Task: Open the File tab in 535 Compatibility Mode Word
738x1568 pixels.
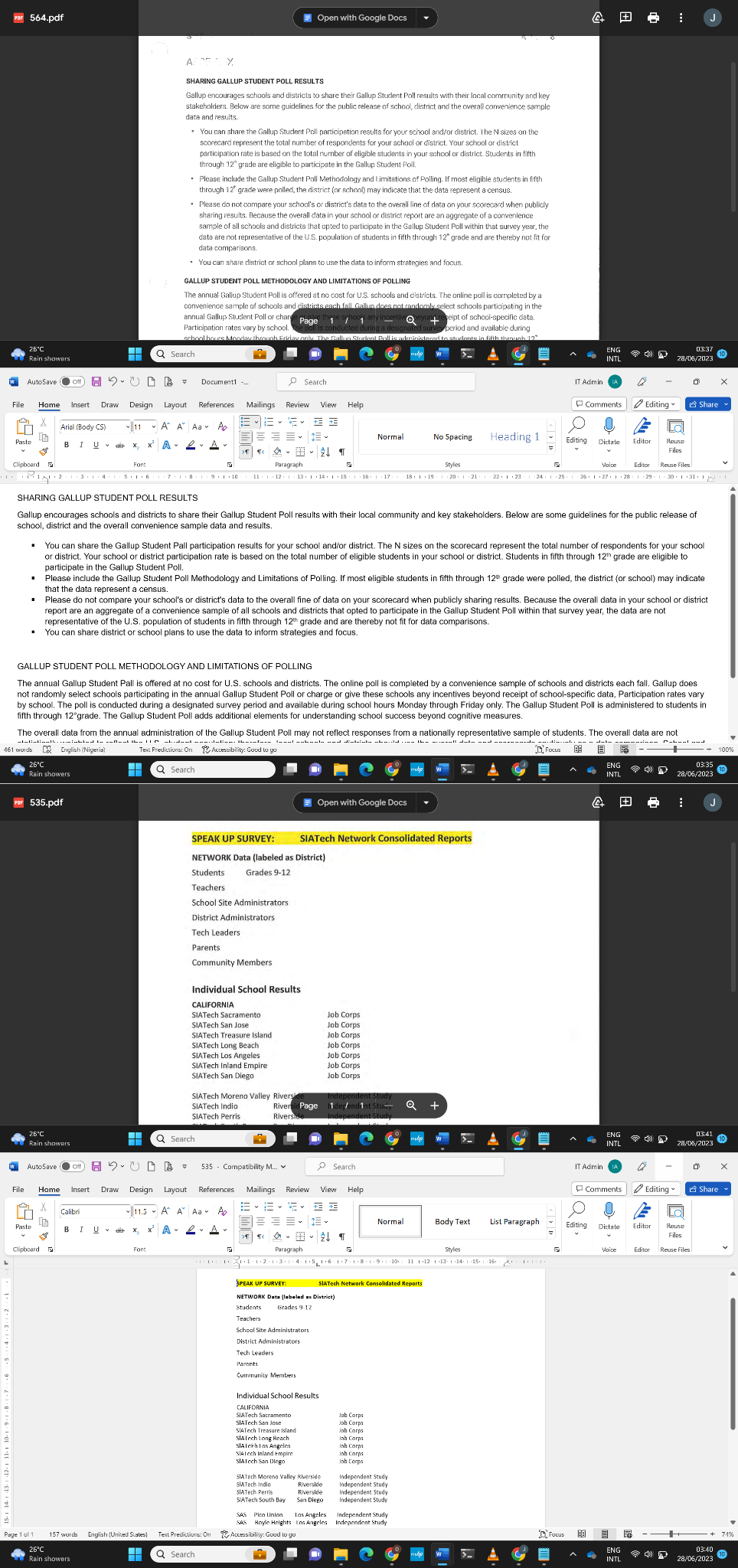Action: tap(18, 1190)
